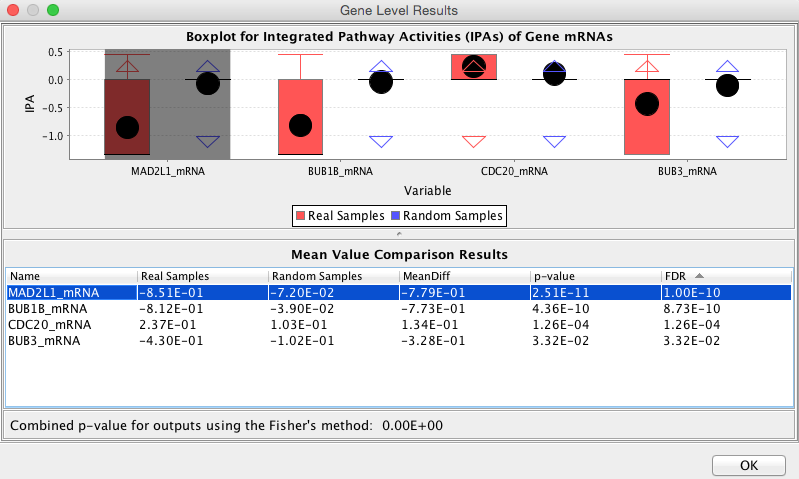Click the BUB3_mRNA real samples mean dot
The height and width of the screenshot is (479, 799).
[647, 104]
